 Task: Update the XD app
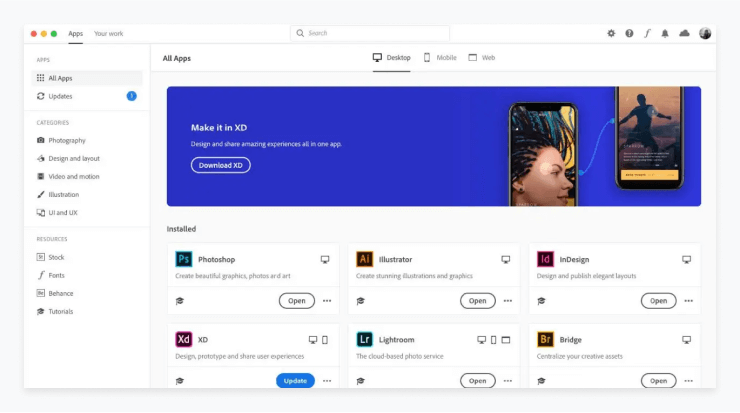[295, 380]
